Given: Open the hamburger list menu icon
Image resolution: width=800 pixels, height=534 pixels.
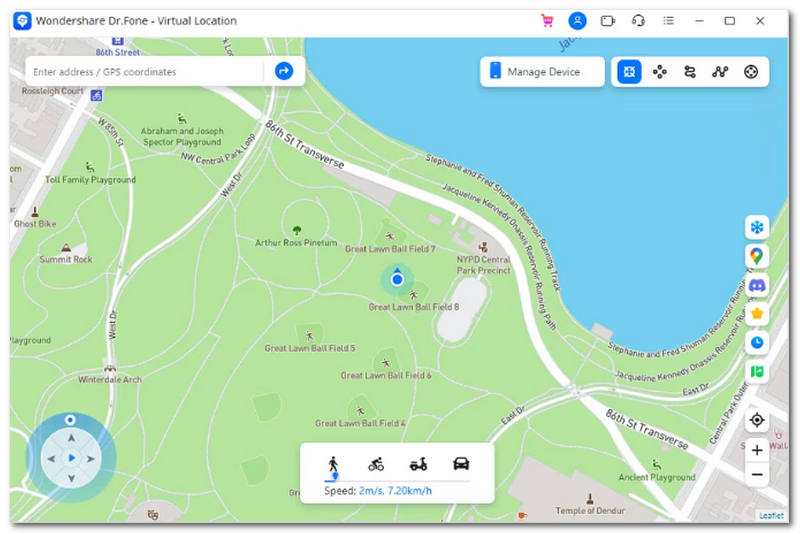Looking at the screenshot, I should tap(668, 21).
